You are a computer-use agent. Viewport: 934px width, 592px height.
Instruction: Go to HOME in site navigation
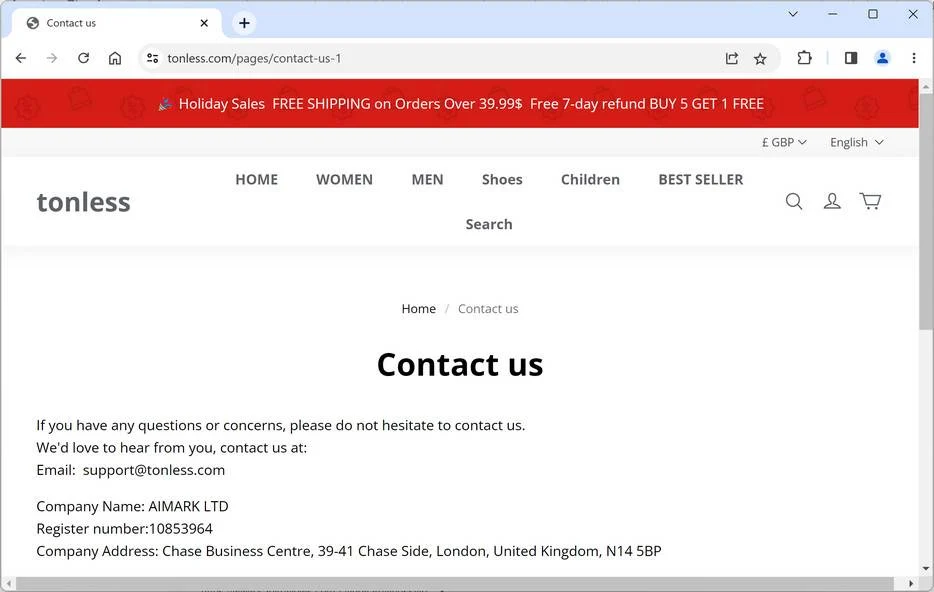click(257, 179)
